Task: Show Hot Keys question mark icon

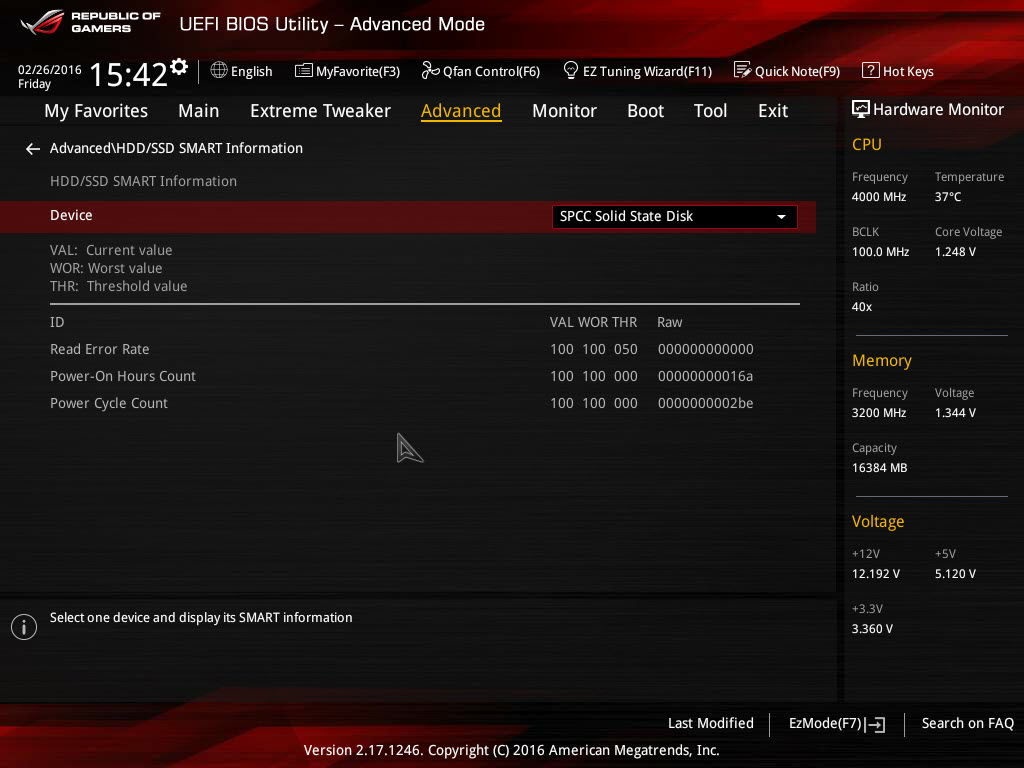Action: click(870, 70)
